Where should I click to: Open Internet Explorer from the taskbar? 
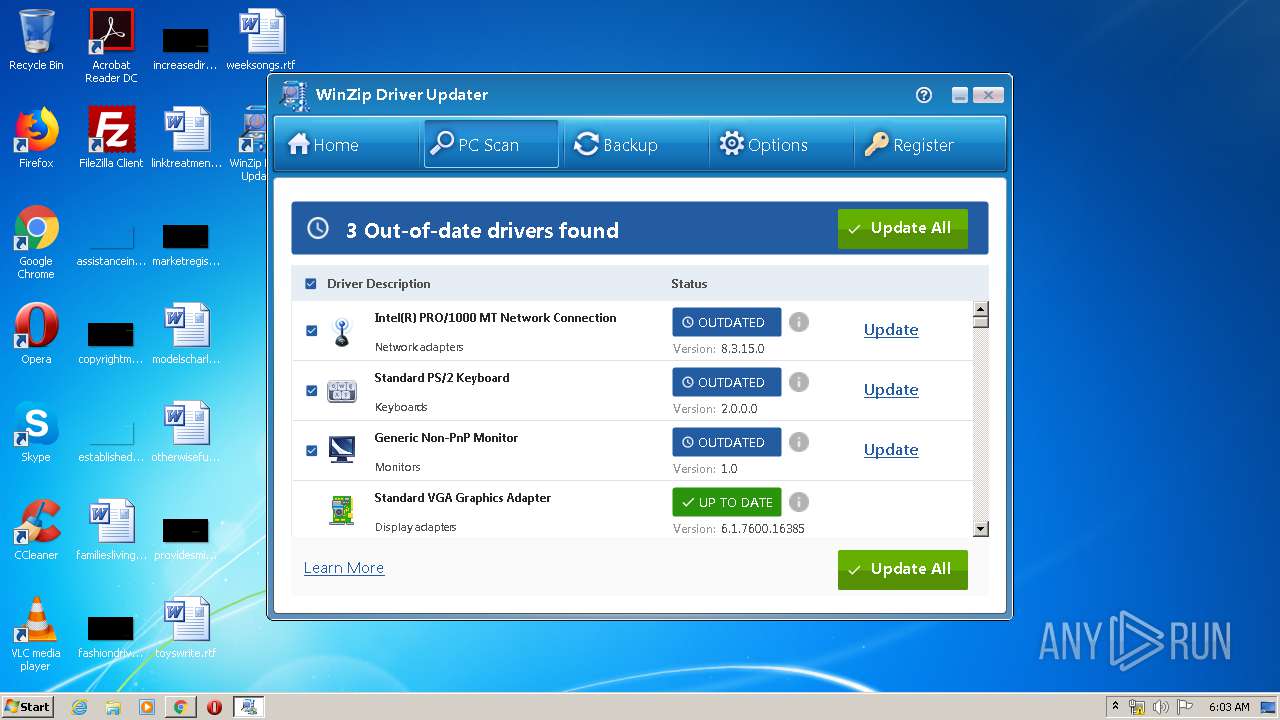click(x=80, y=707)
